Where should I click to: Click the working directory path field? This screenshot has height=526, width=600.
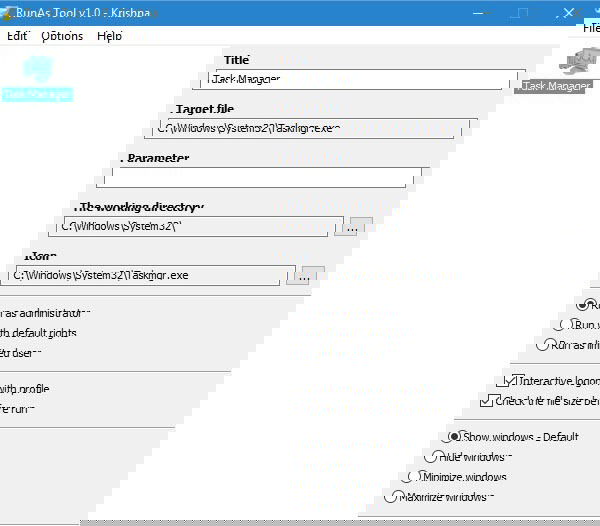click(x=196, y=226)
